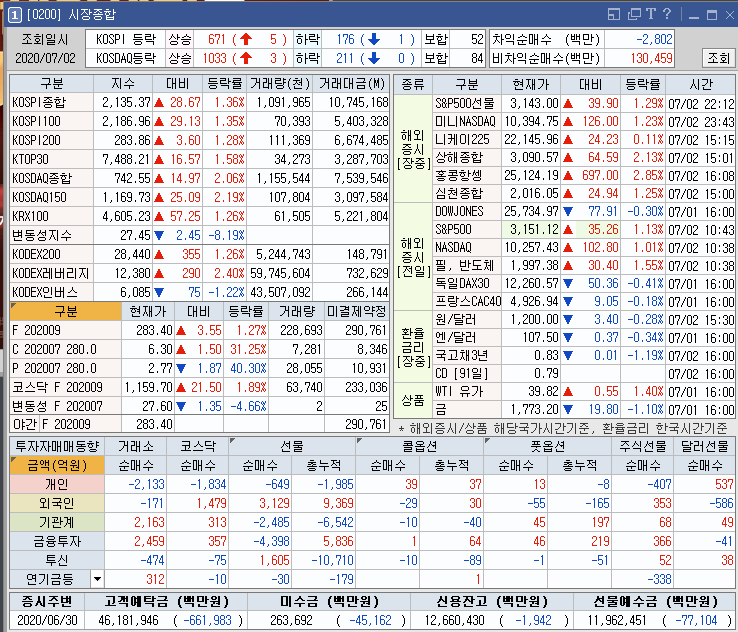Viewport: 738px width, 632px height.
Task: Select the 변동성 F 202007 row
Action: tap(200, 406)
